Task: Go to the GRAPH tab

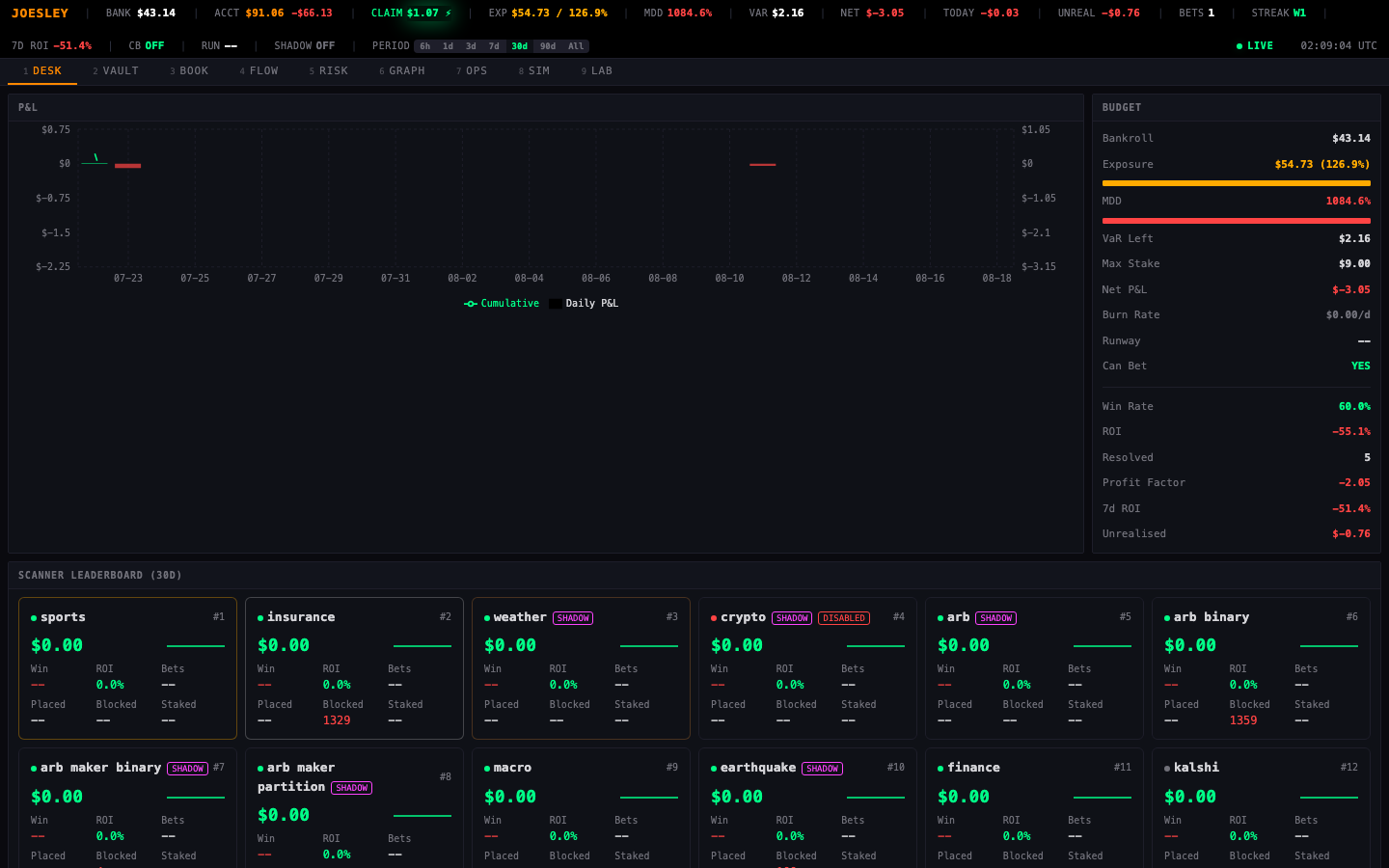Action: pyautogui.click(x=401, y=71)
